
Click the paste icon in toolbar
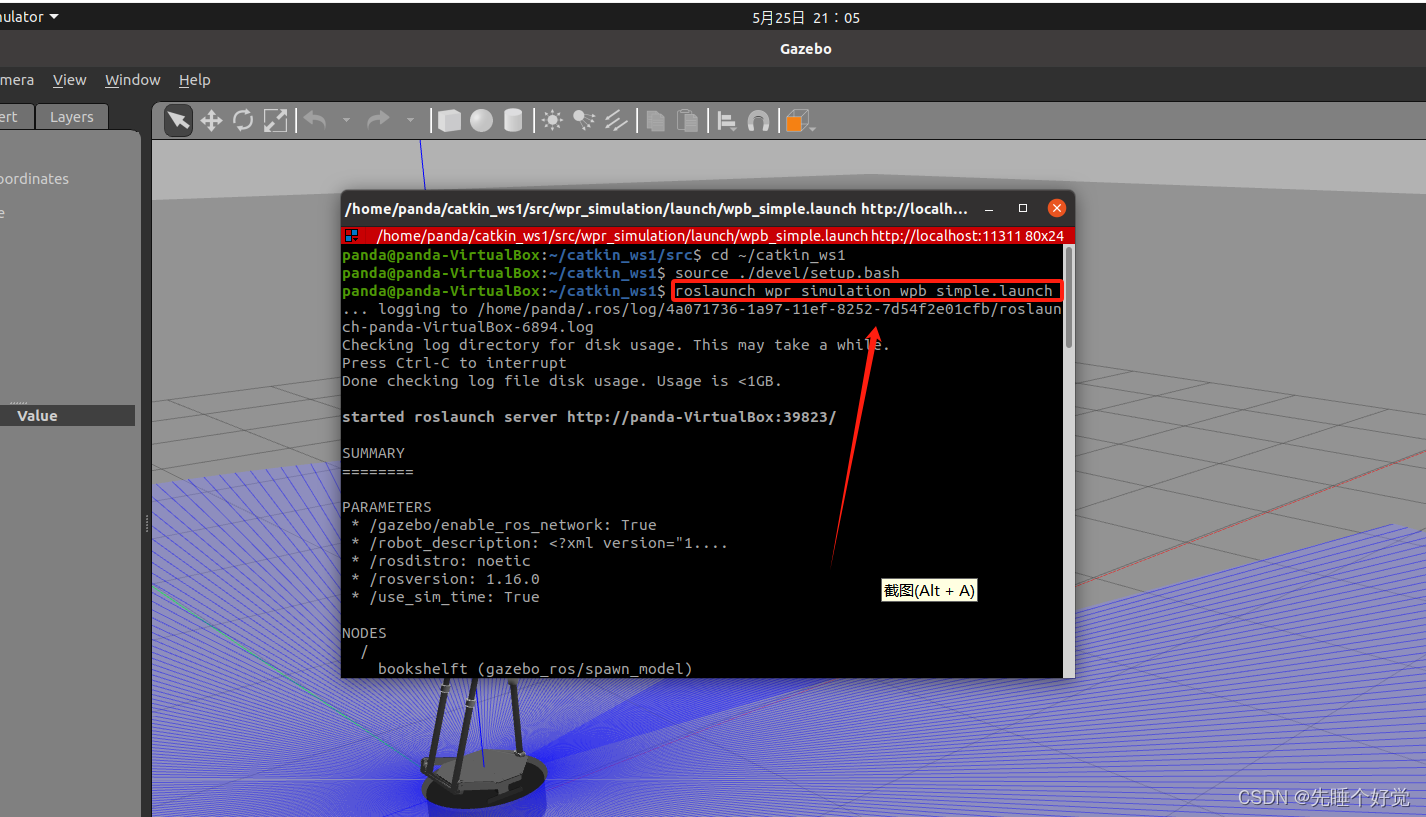[687, 121]
